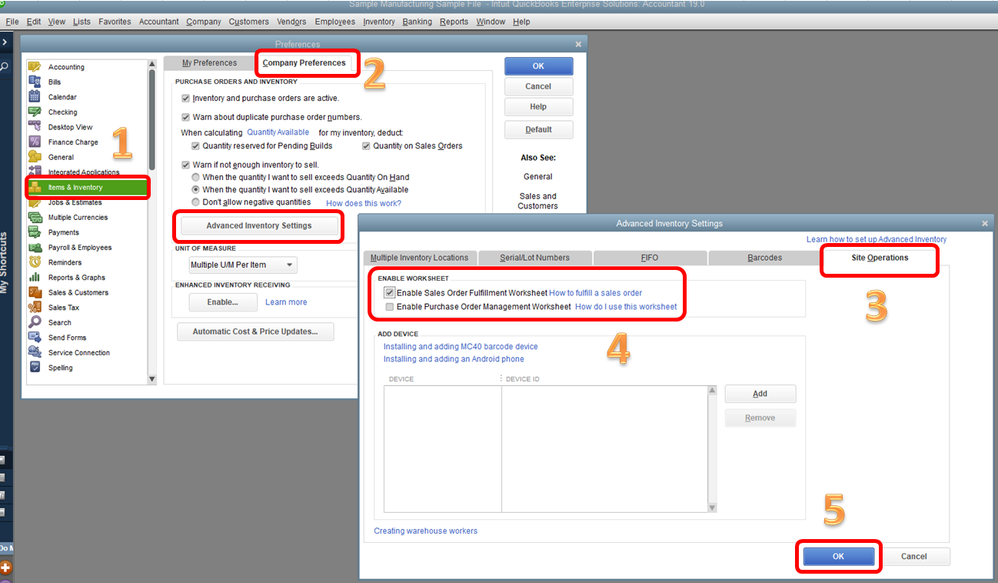This screenshot has height=583, width=998.
Task: Click Default button in Preferences
Action: pos(538,129)
